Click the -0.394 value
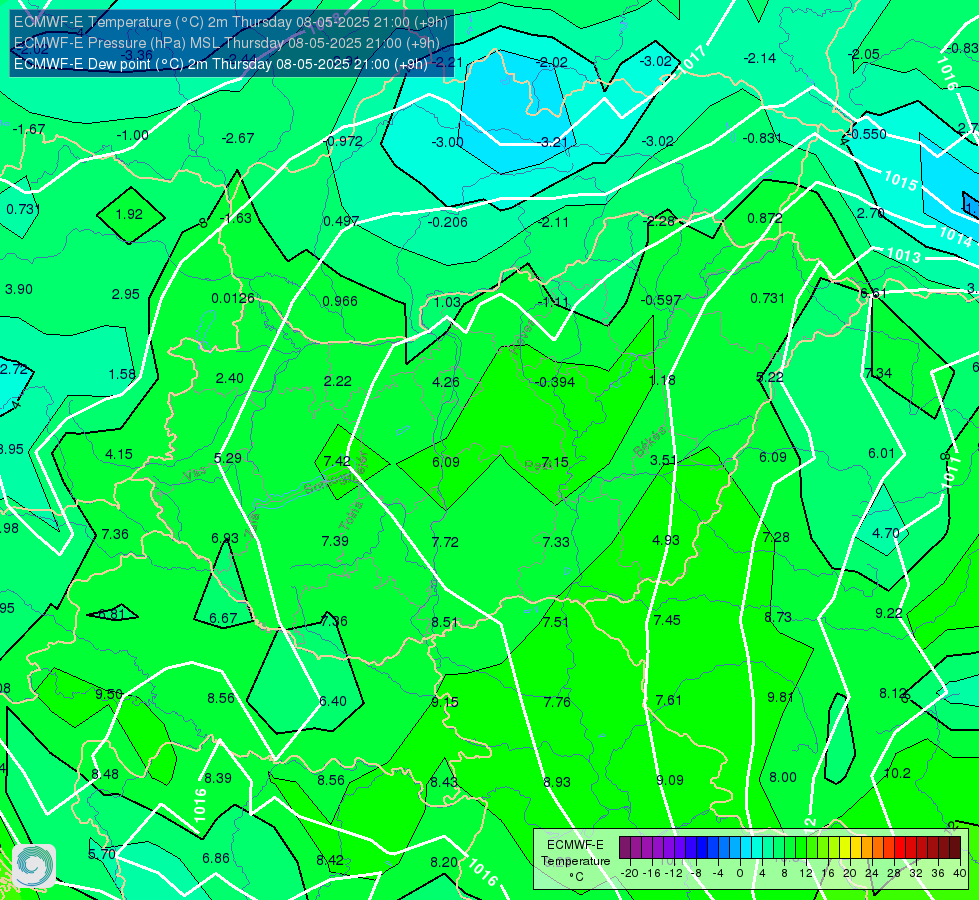This screenshot has width=979, height=900. [x=555, y=382]
